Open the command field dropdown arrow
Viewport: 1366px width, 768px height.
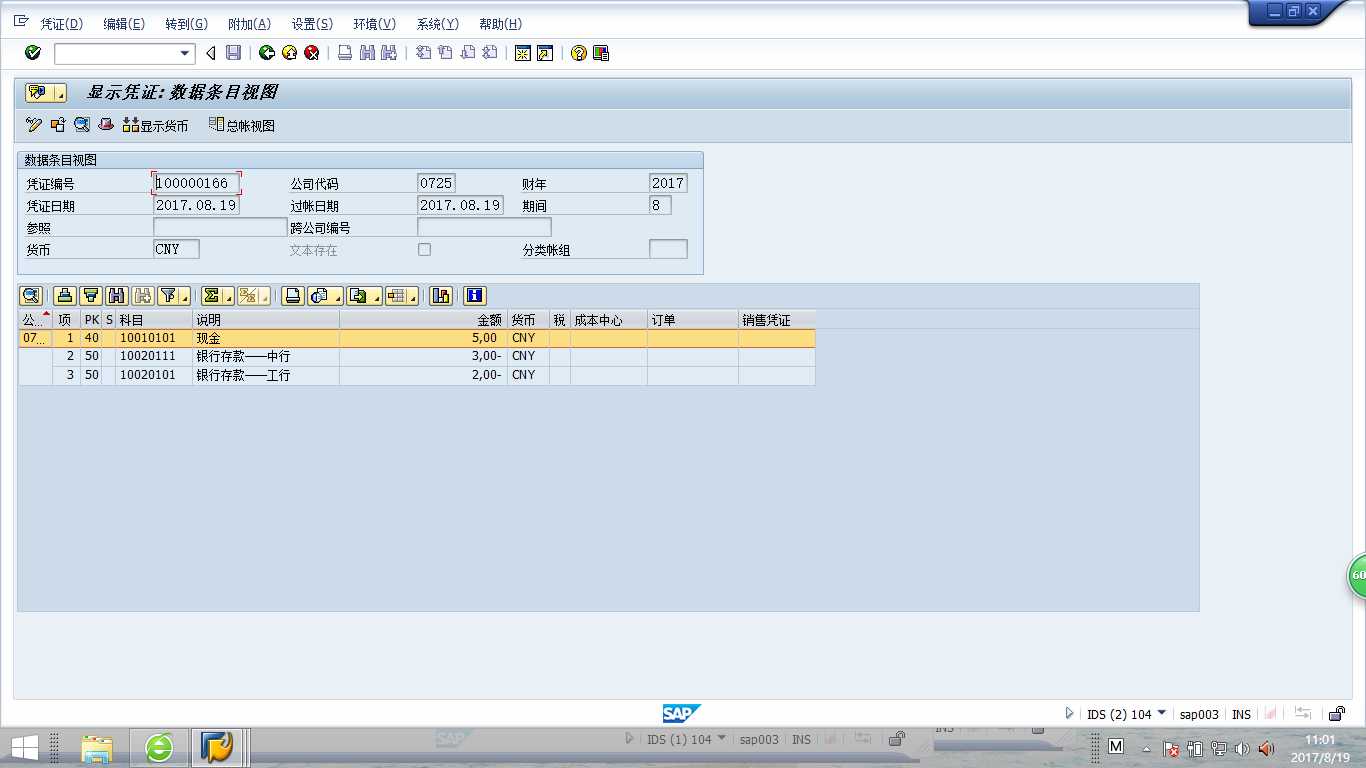pos(185,53)
